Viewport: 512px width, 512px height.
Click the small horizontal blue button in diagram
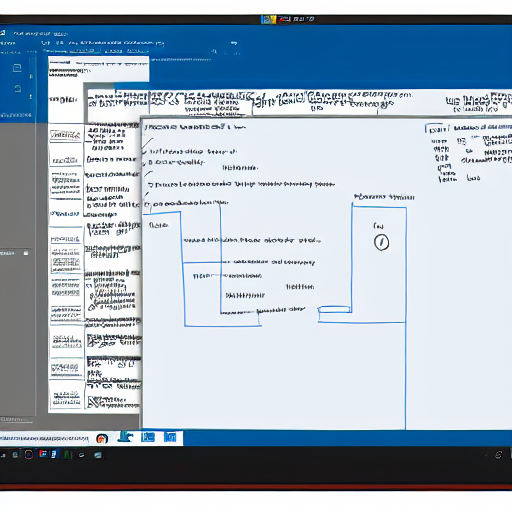click(334, 309)
